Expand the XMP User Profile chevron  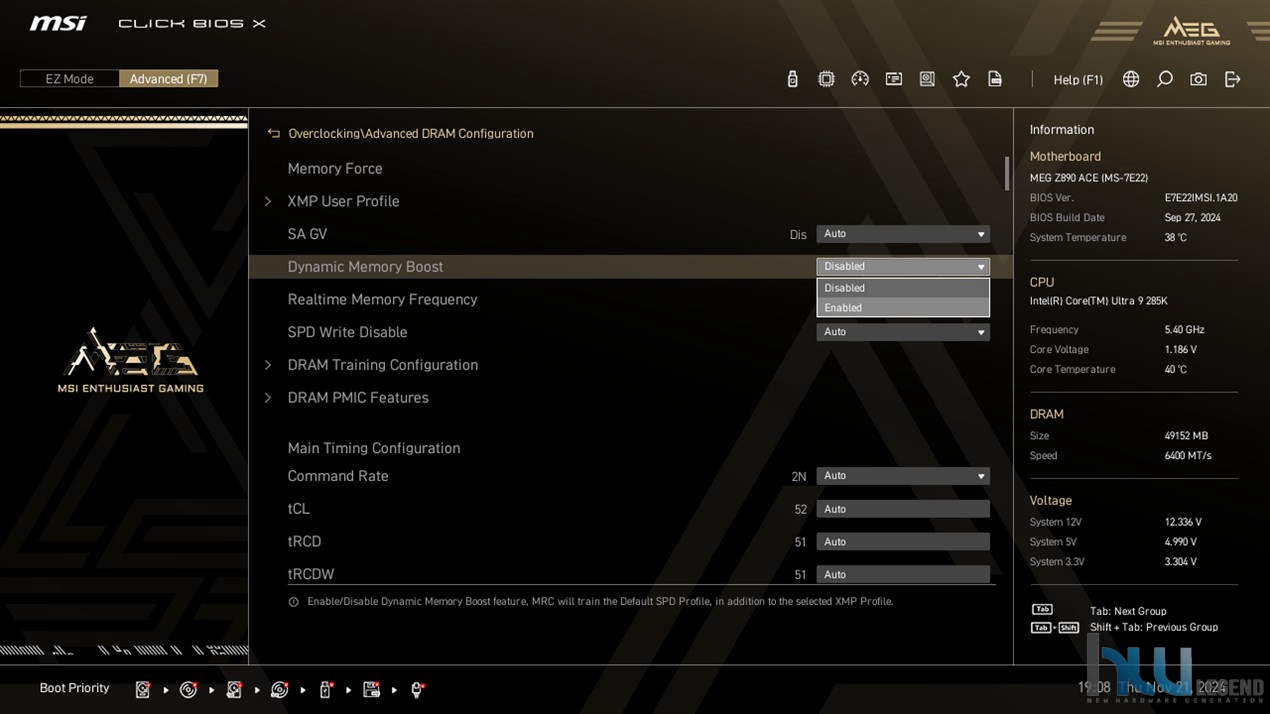pyautogui.click(x=268, y=202)
